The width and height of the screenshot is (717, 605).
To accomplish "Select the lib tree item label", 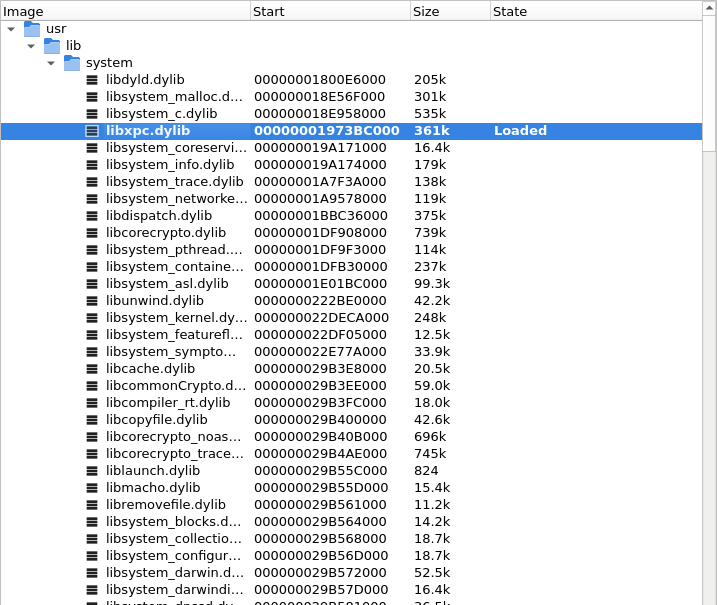I will 73,46.
